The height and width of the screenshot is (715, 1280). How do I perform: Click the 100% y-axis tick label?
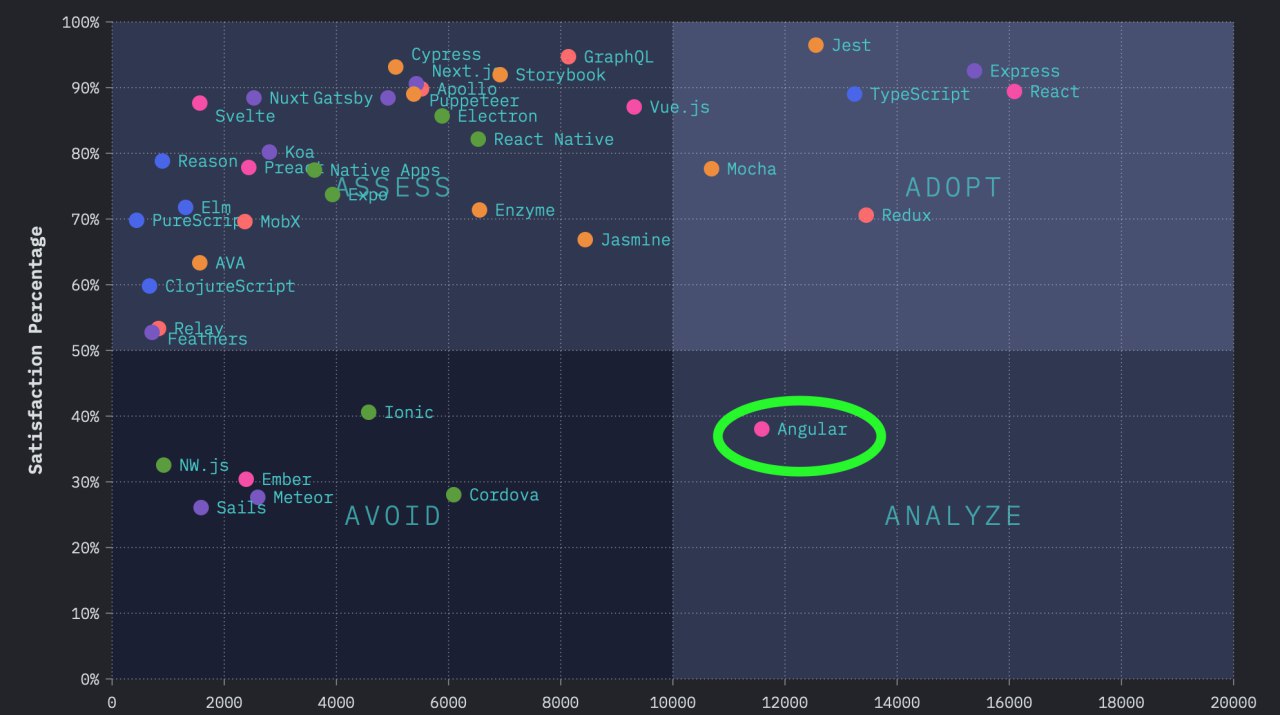(80, 22)
